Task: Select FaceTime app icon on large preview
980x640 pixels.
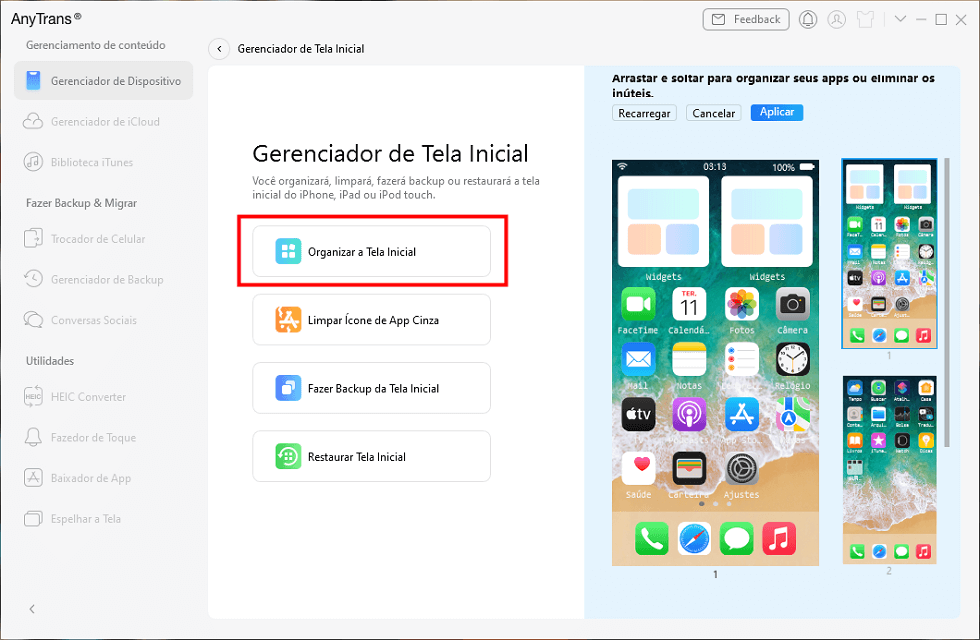Action: (x=638, y=304)
